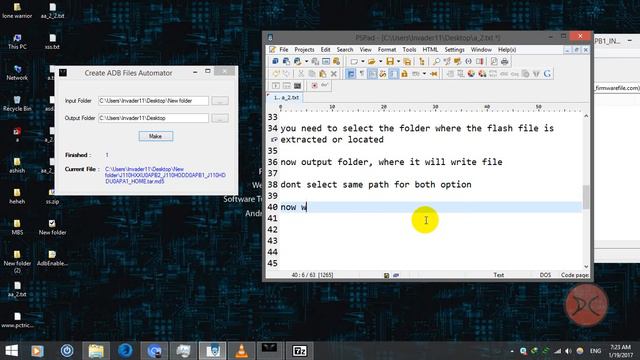Open the Tools menu in PSPad
640x360 pixels.
click(409, 50)
